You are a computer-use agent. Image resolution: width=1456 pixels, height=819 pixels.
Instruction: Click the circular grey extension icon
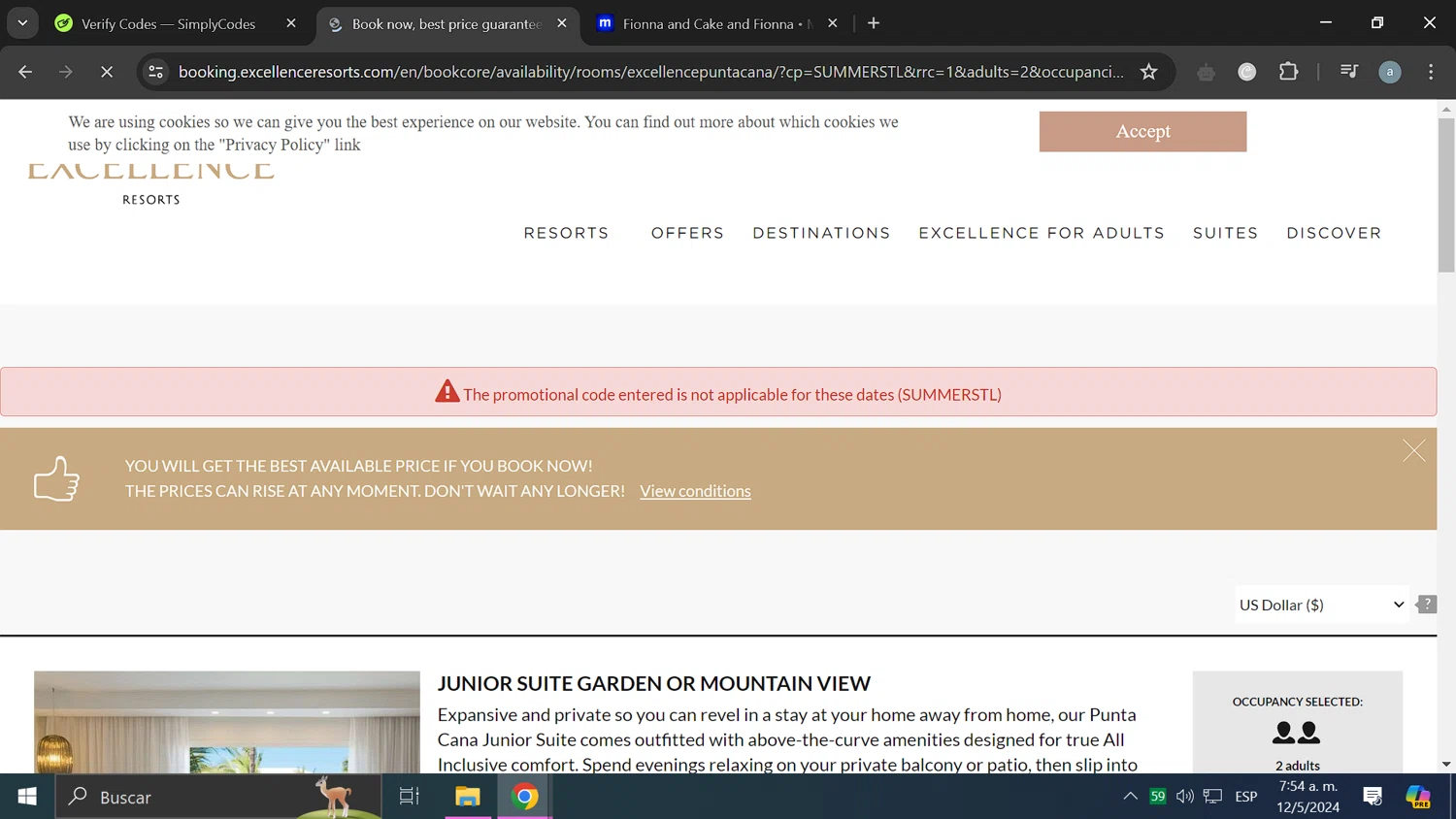tap(1247, 72)
